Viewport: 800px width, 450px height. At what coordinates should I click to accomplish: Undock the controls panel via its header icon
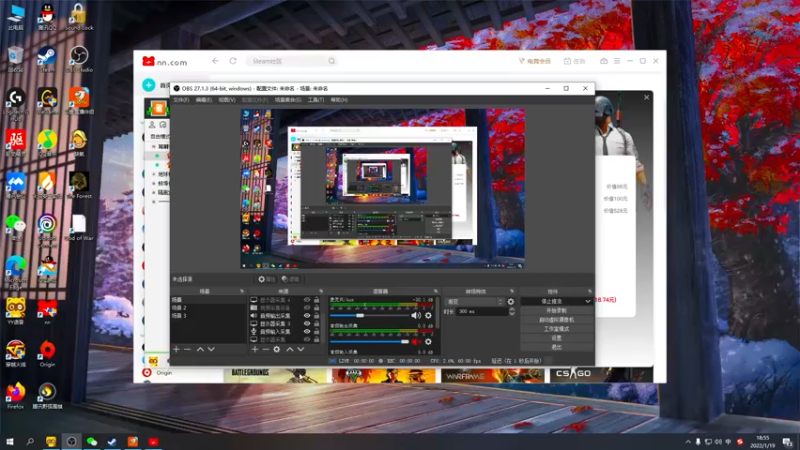pos(589,291)
